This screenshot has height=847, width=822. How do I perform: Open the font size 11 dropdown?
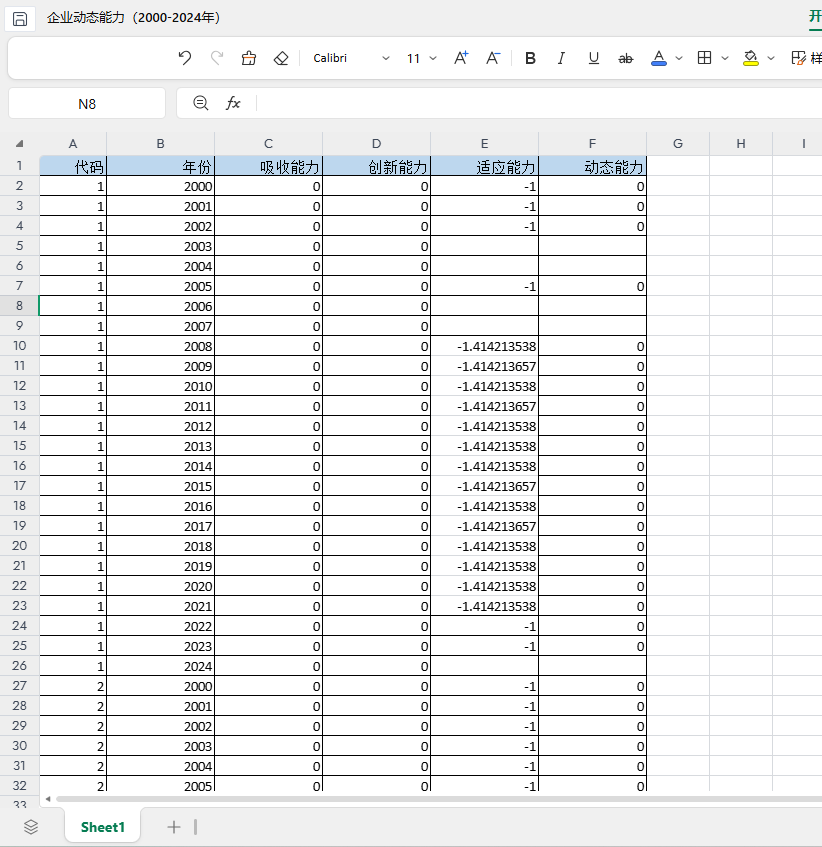[x=422, y=58]
